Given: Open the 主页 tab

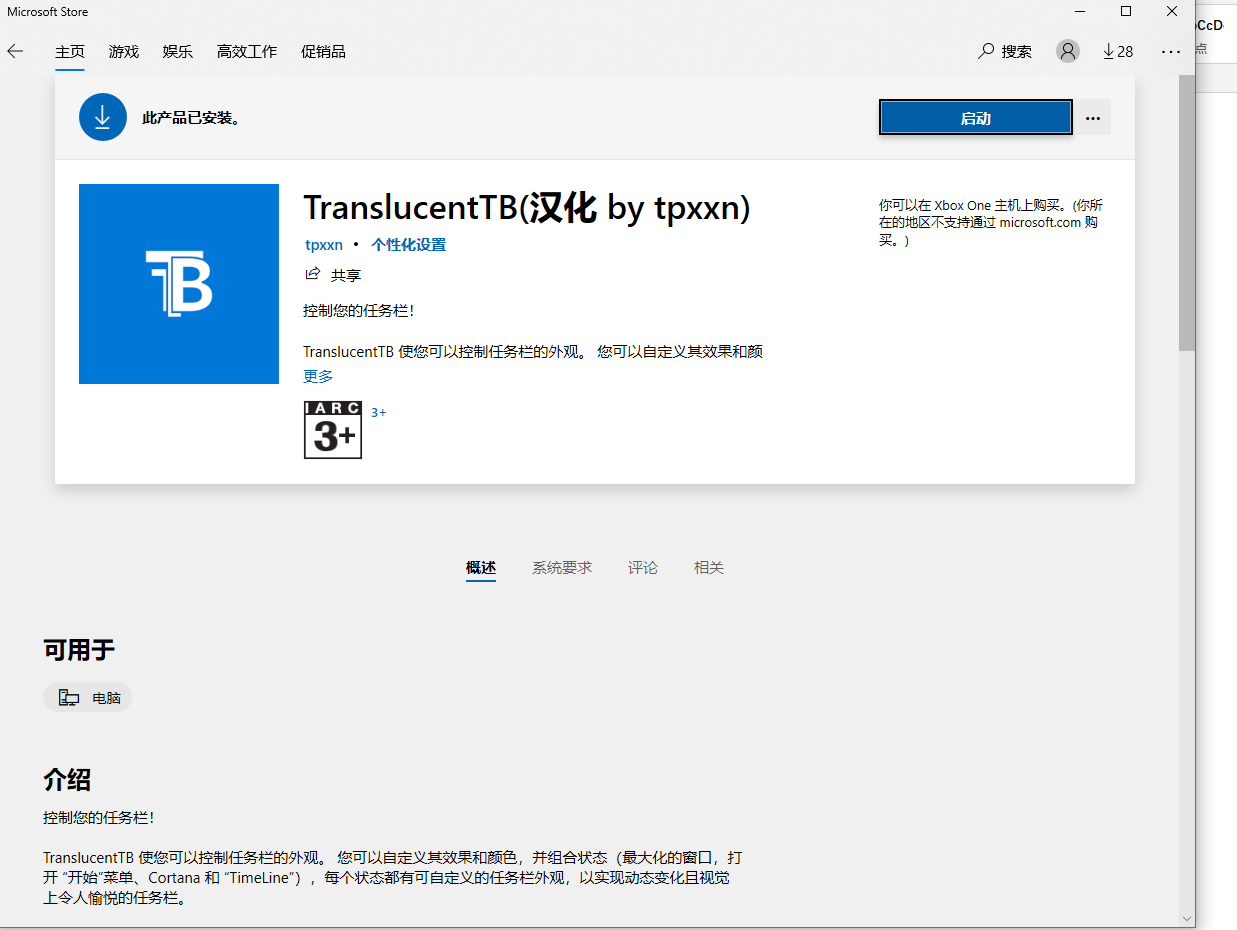Looking at the screenshot, I should click(x=70, y=52).
